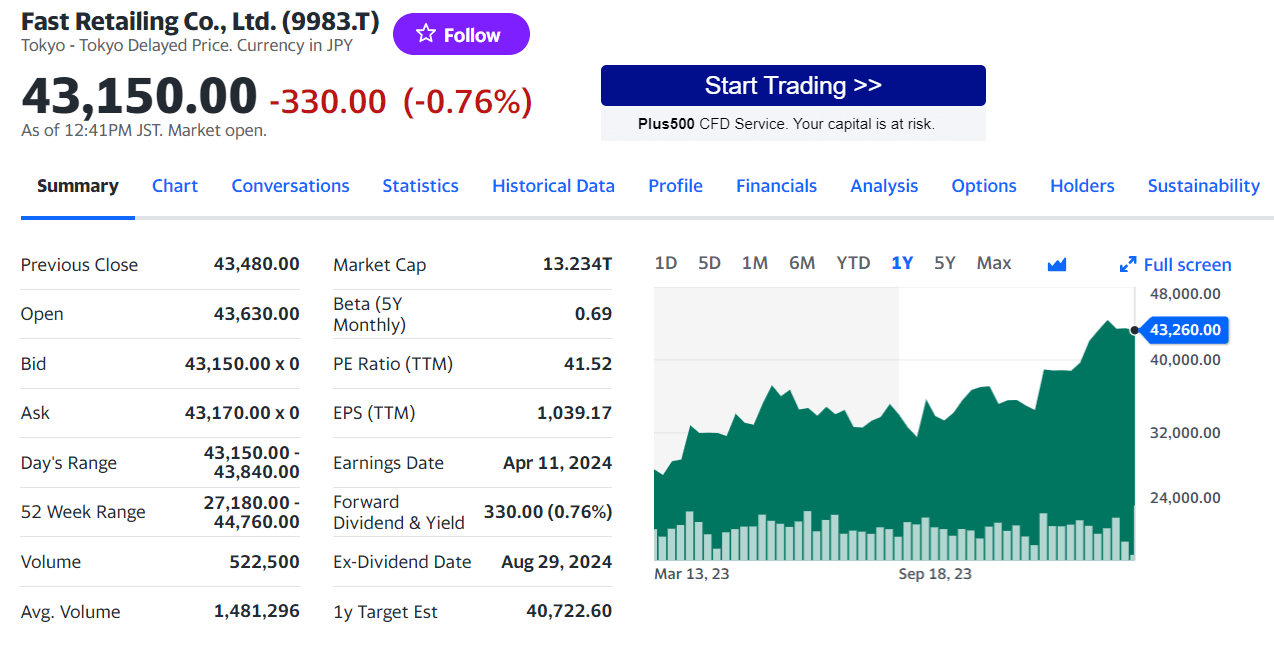This screenshot has height=647, width=1274.
Task: Open the chart in Full screen
Action: point(1175,265)
